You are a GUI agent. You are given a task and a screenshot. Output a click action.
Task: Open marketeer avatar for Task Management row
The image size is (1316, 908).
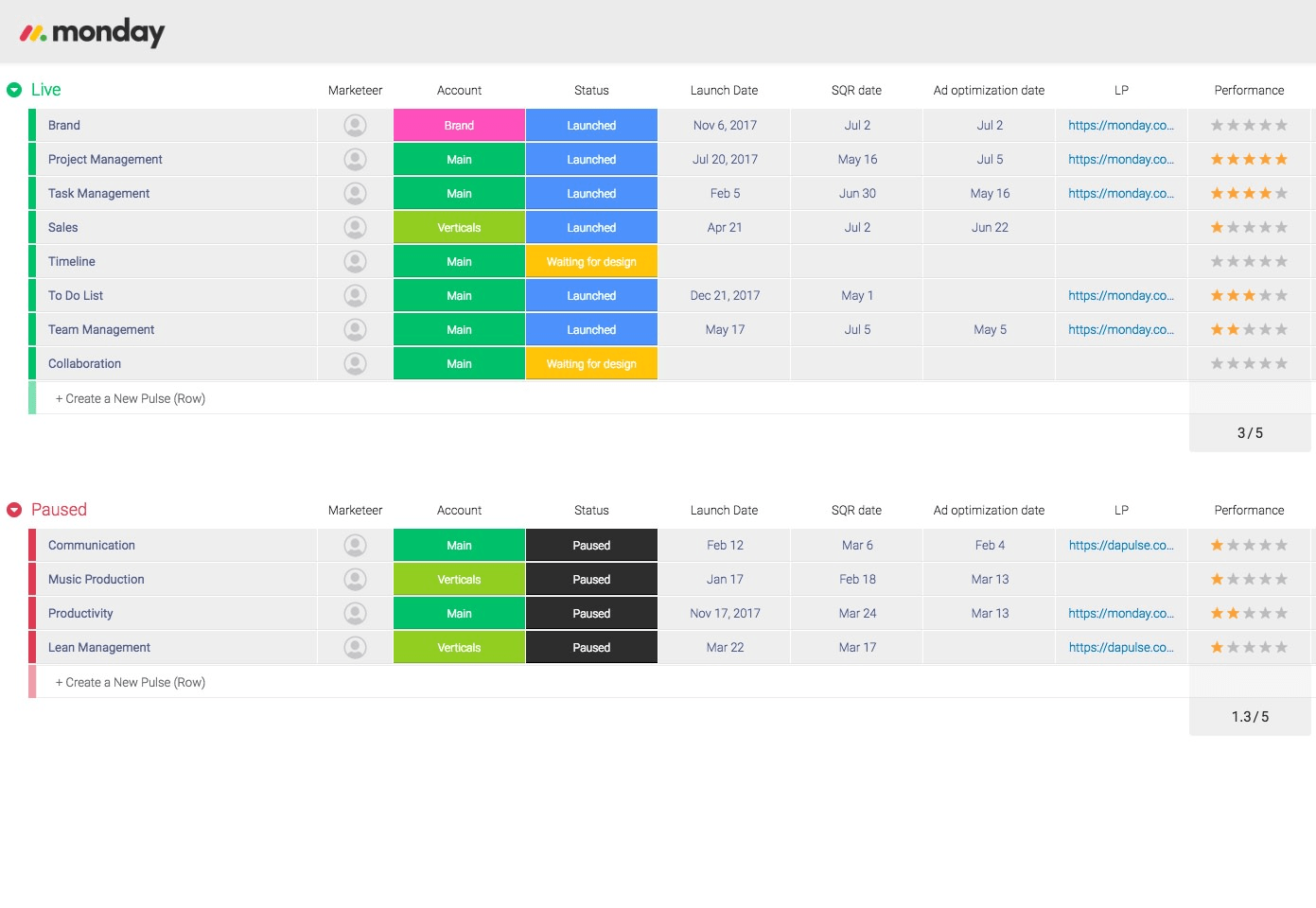click(x=355, y=193)
